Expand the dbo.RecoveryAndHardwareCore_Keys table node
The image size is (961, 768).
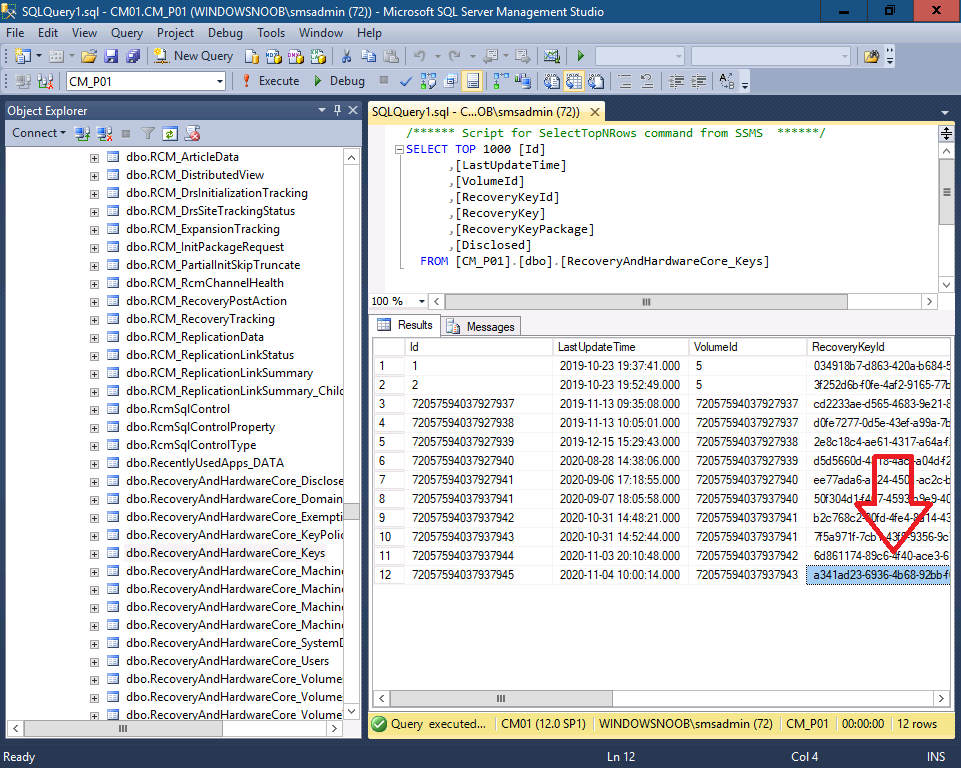[94, 554]
